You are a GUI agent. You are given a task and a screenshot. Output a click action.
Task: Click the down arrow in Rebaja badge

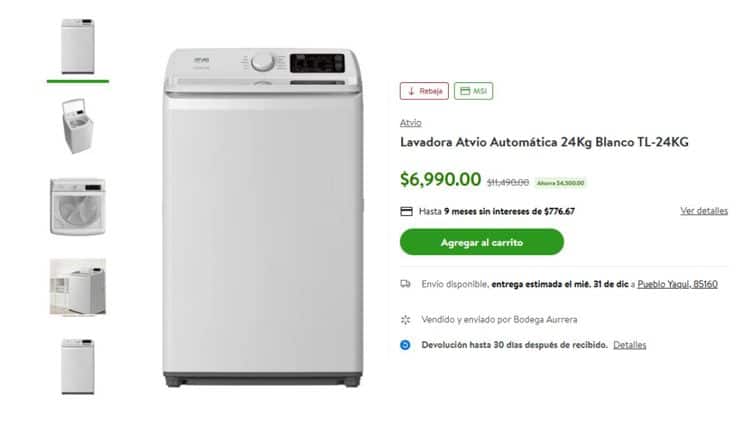coord(411,91)
